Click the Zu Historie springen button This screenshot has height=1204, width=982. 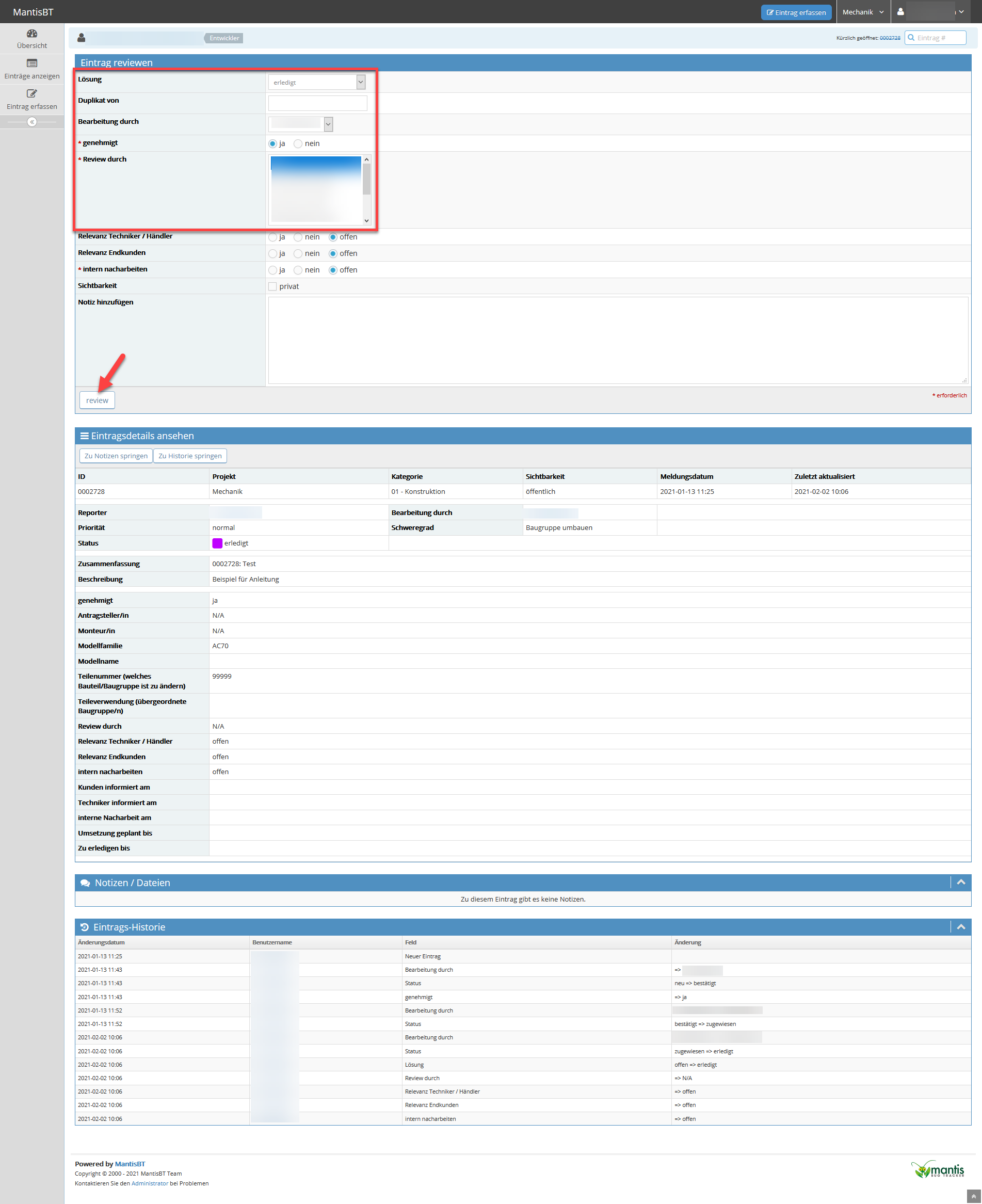pos(189,456)
